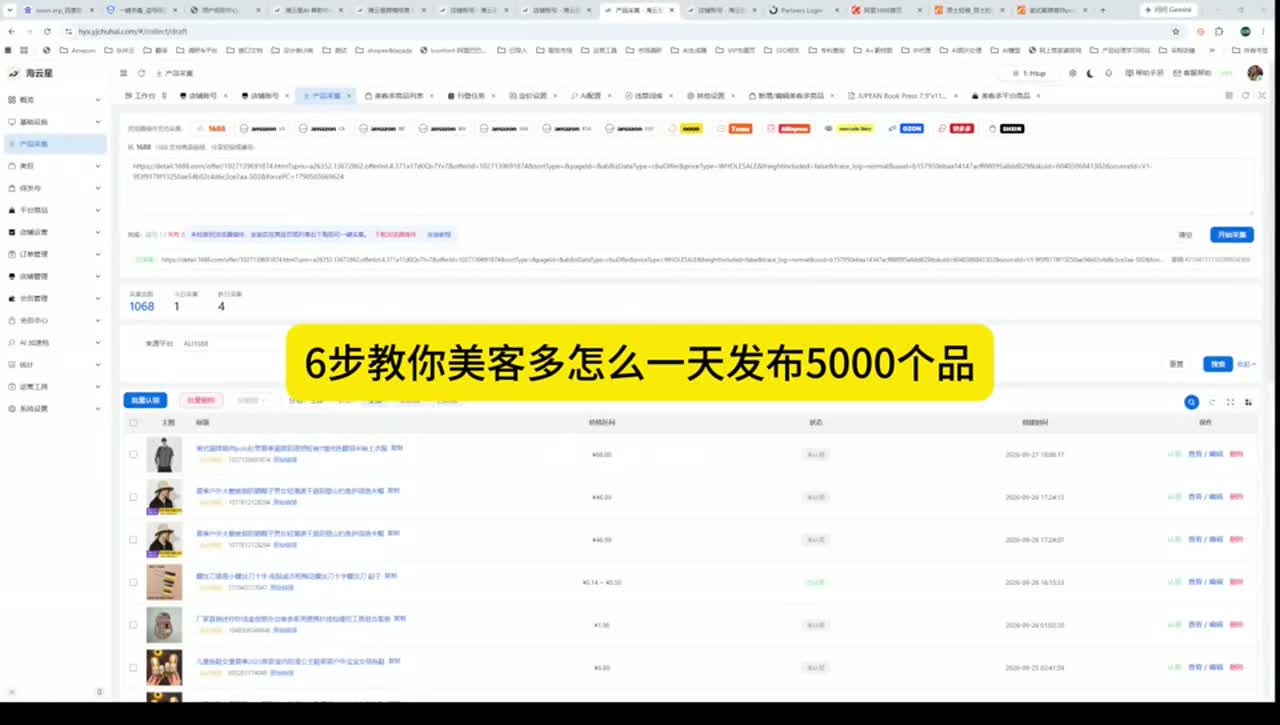Open the user avatar menu
Viewport: 1280px width, 725px height.
pyautogui.click(x=1255, y=73)
